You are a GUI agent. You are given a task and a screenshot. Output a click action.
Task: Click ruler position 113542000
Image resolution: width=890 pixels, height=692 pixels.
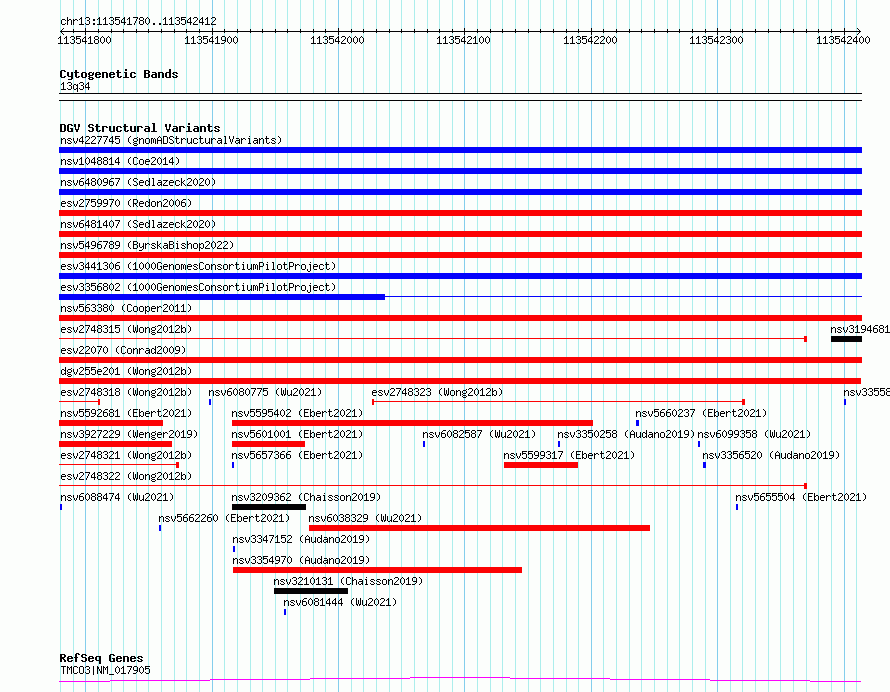[x=337, y=40]
